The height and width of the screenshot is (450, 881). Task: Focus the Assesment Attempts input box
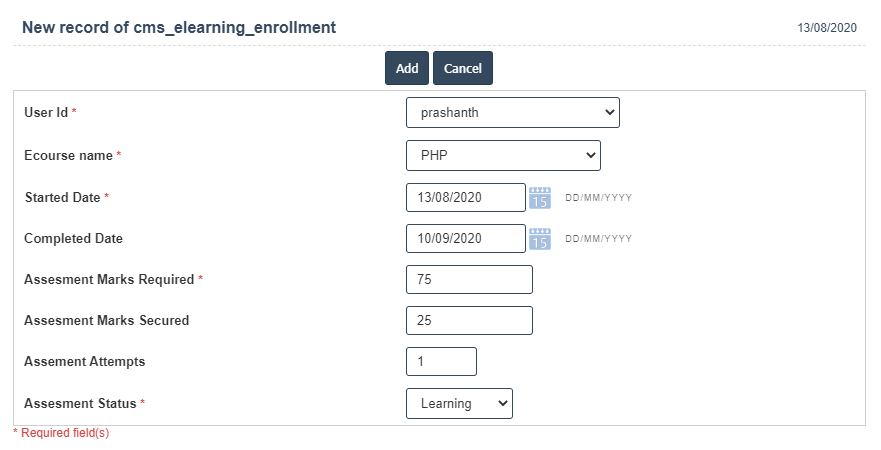(x=441, y=362)
